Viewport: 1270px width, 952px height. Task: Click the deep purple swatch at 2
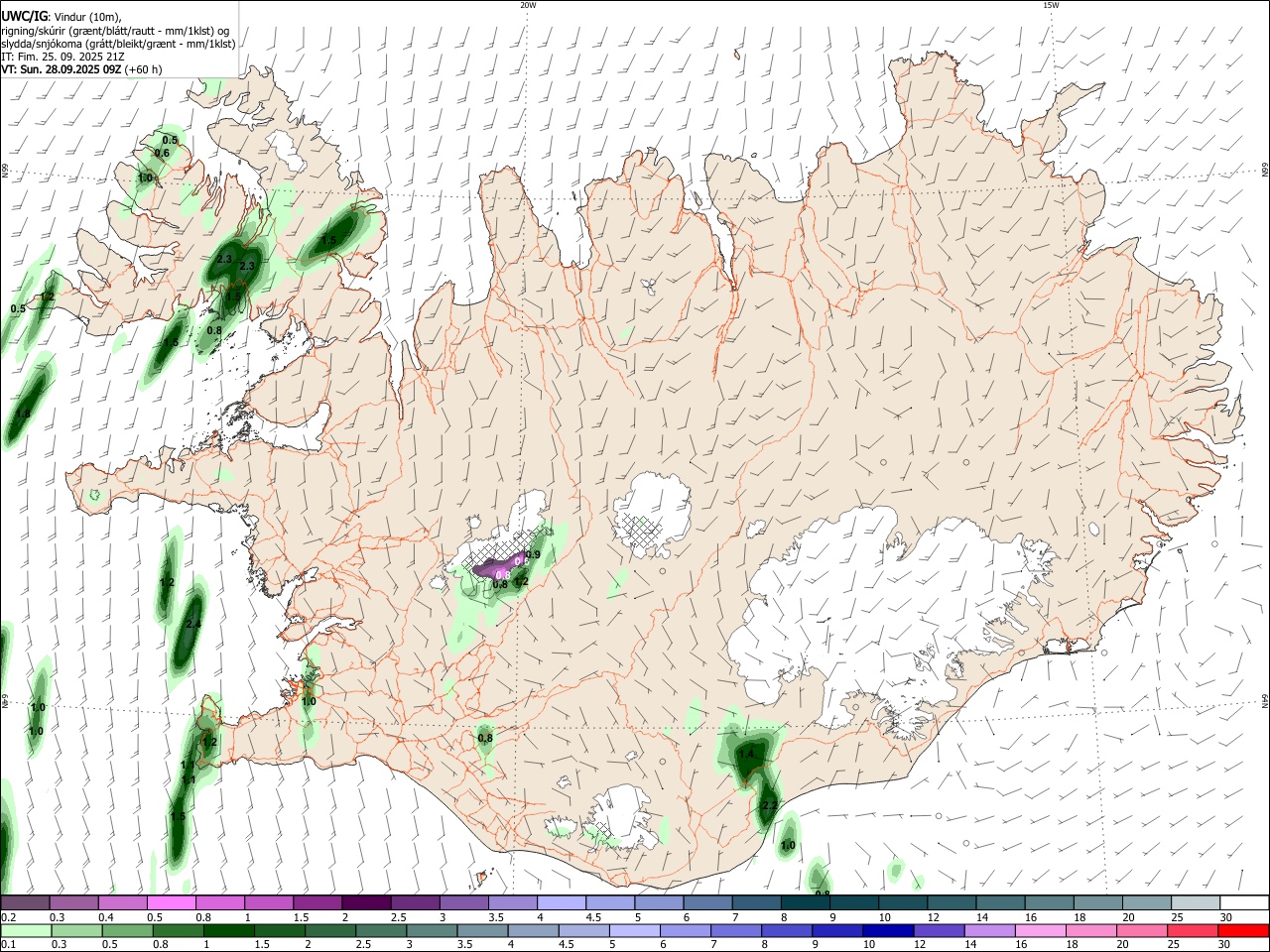365,902
